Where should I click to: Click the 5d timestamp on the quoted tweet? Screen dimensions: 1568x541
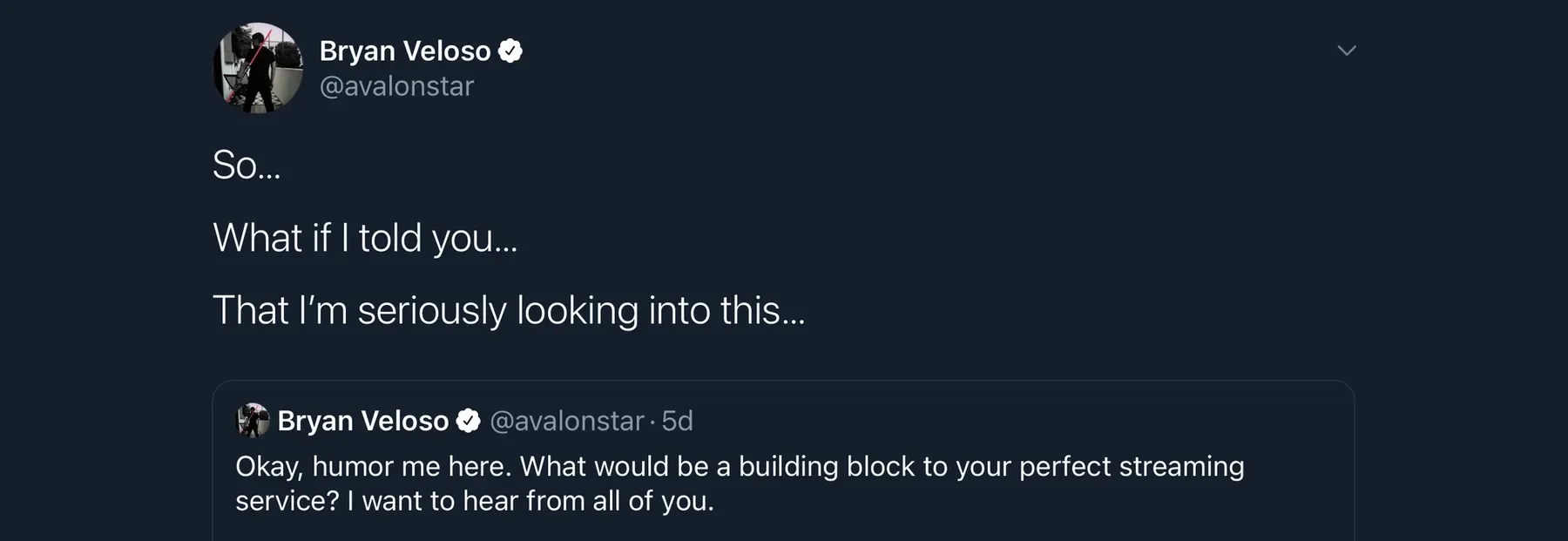tap(678, 420)
